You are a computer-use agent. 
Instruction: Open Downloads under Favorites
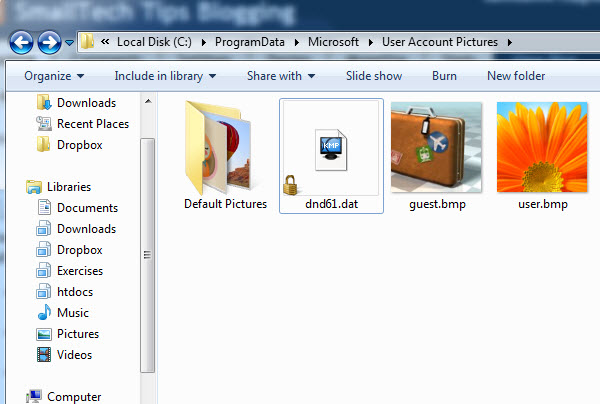[86, 103]
